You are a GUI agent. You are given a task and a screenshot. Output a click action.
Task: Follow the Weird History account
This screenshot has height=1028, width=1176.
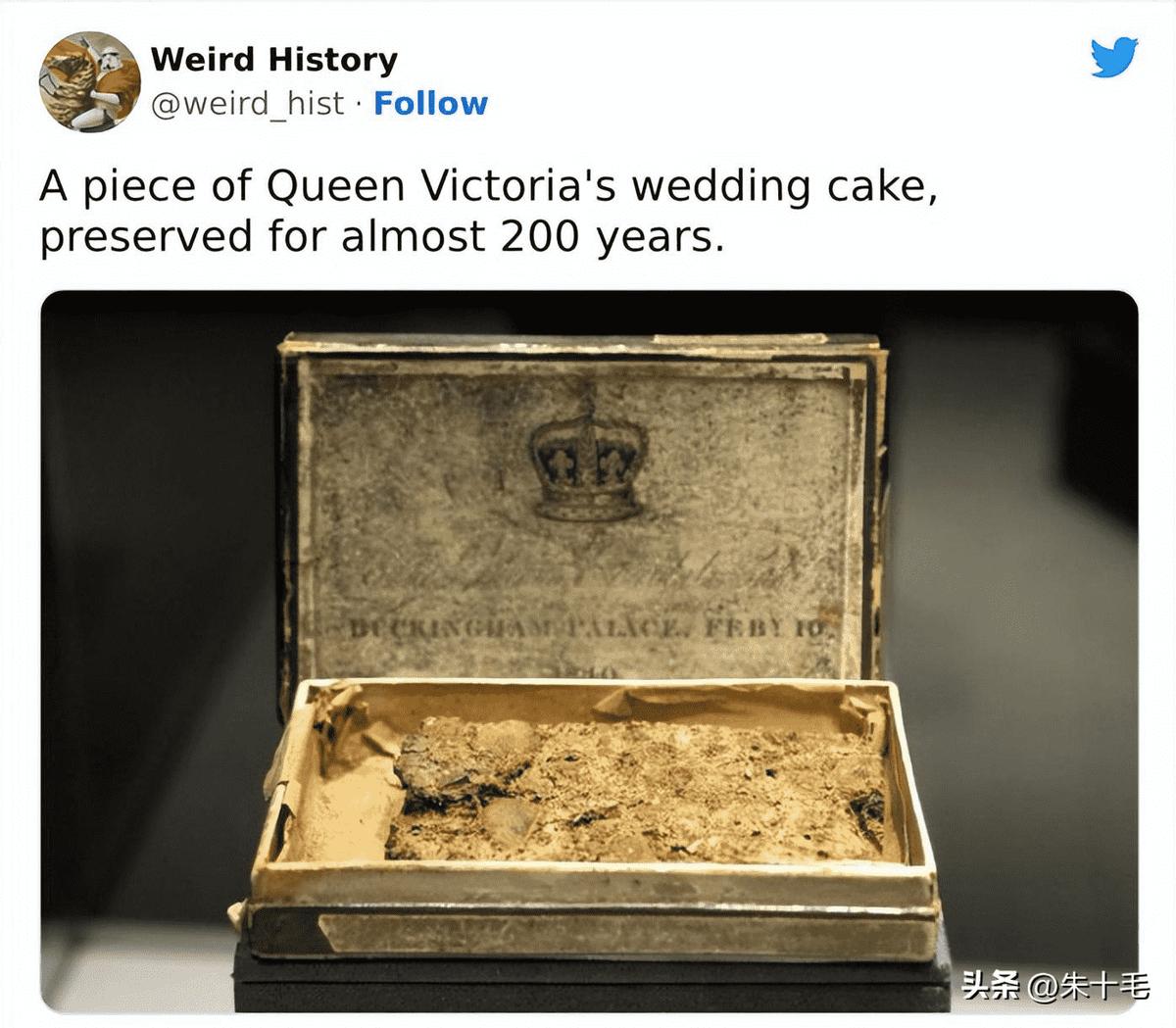click(x=430, y=103)
